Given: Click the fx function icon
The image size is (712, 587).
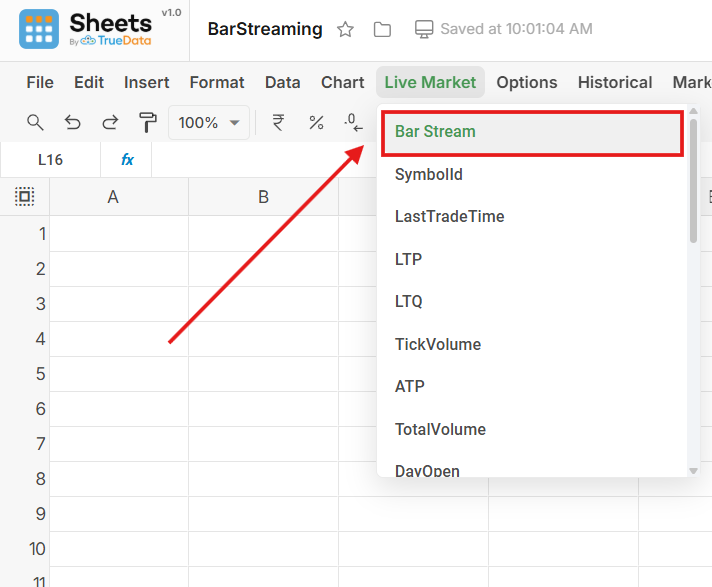Looking at the screenshot, I should point(127,160).
